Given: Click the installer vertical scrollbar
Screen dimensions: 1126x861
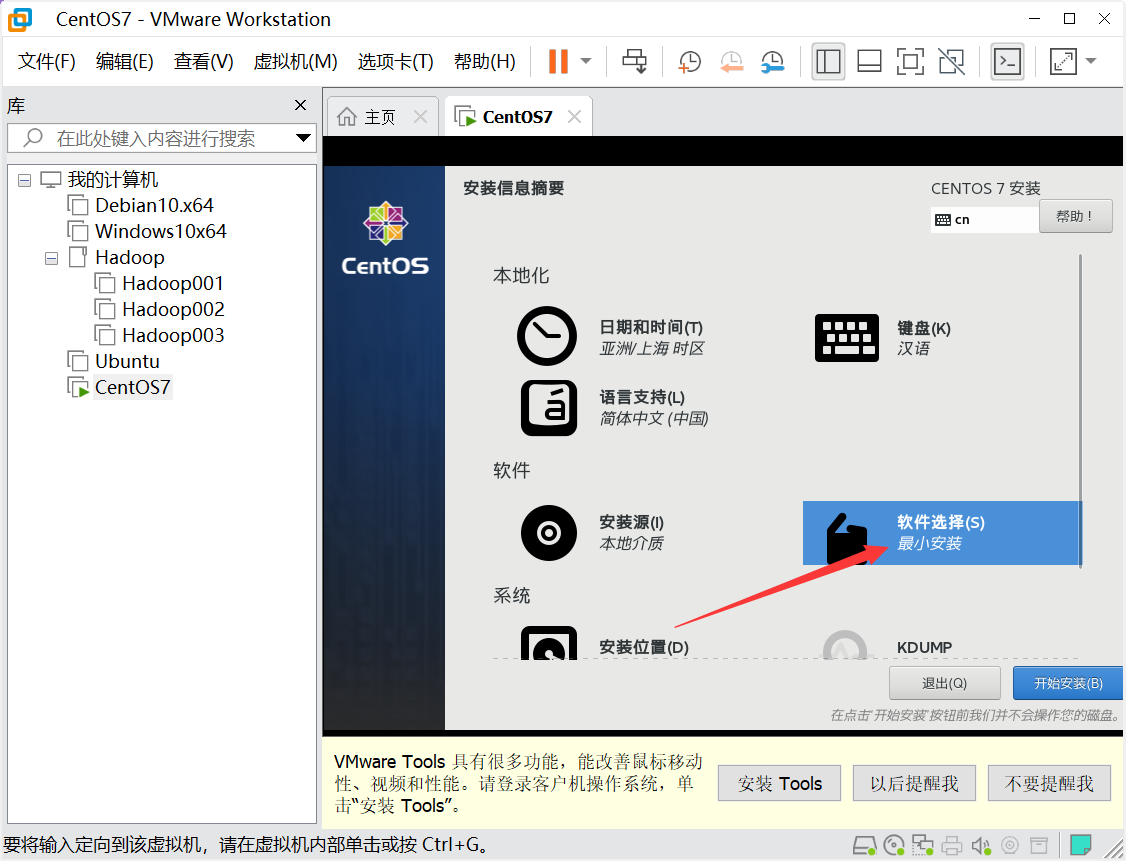Looking at the screenshot, I should click(x=1080, y=409).
